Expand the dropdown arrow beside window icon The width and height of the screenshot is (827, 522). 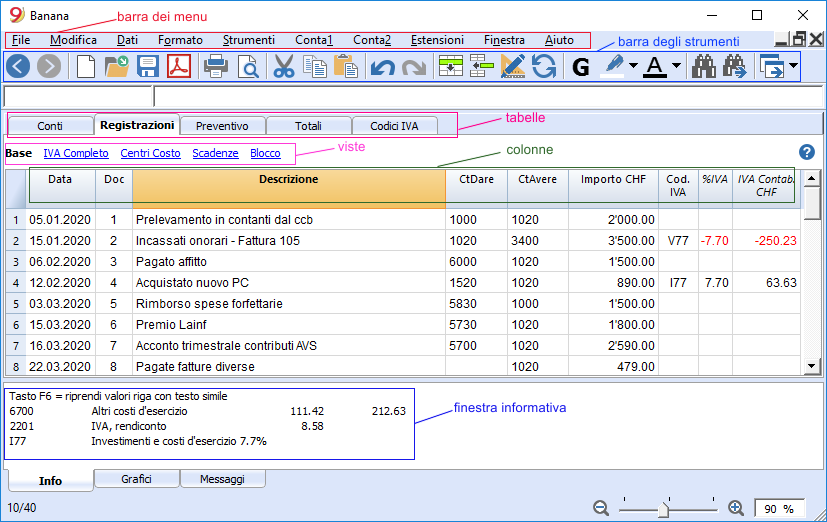point(793,66)
